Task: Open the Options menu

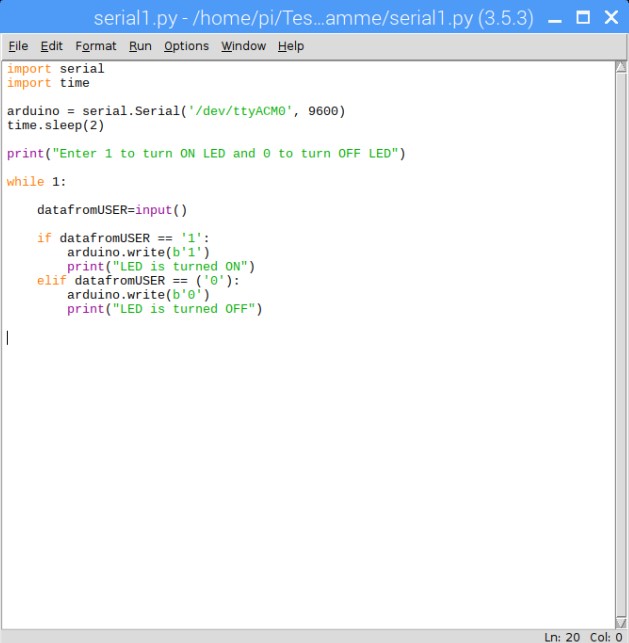Action: pyautogui.click(x=187, y=46)
